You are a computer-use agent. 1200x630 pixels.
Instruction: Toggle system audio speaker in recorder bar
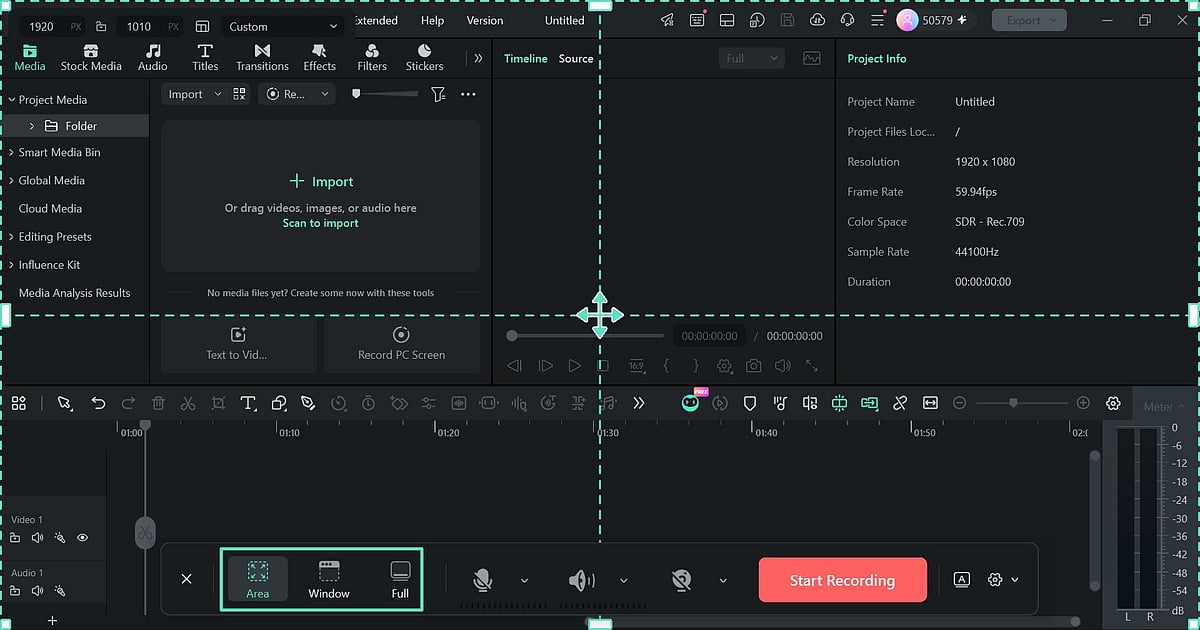(581, 579)
